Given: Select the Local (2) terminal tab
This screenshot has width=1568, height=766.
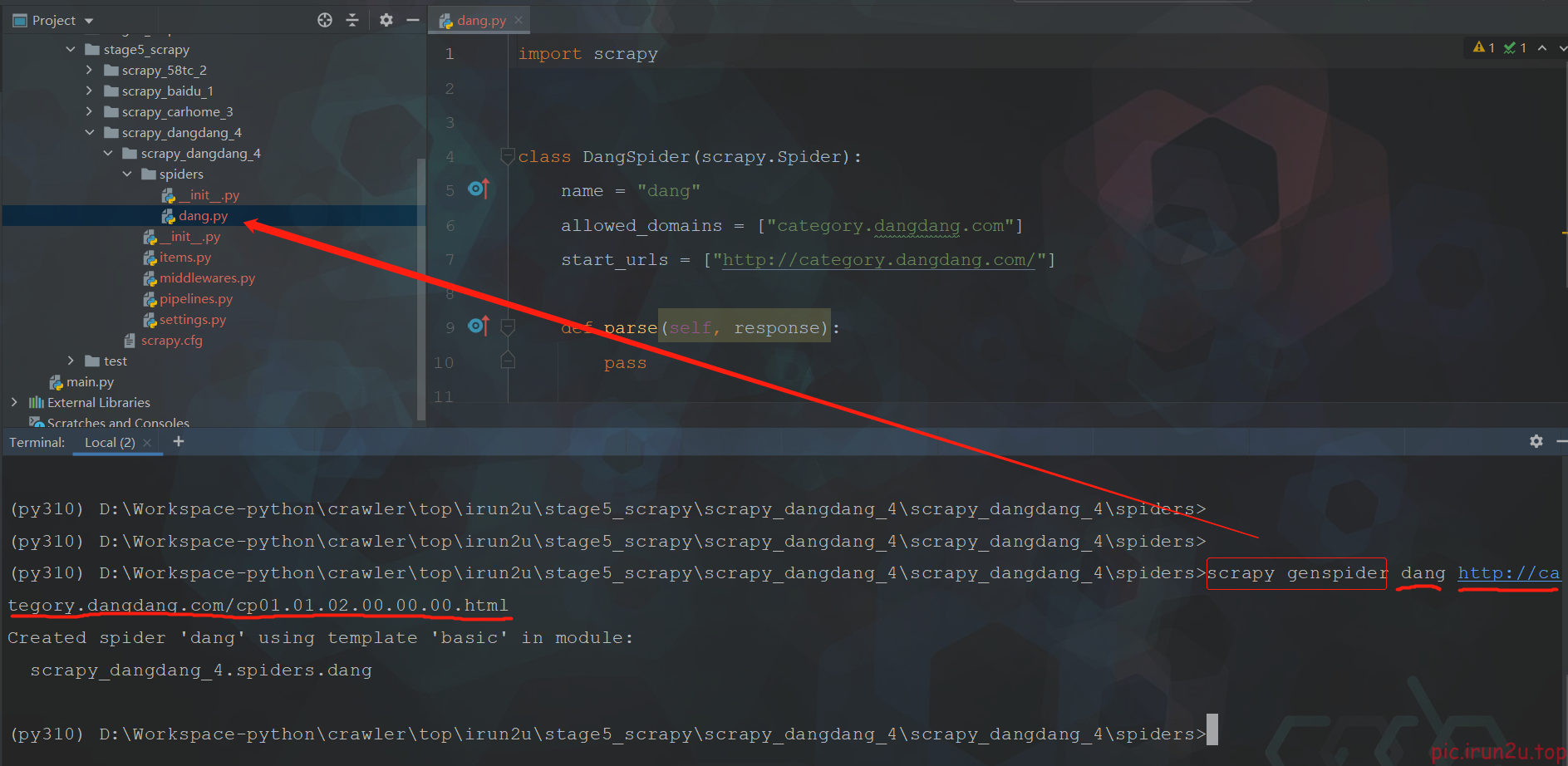Looking at the screenshot, I should (109, 443).
